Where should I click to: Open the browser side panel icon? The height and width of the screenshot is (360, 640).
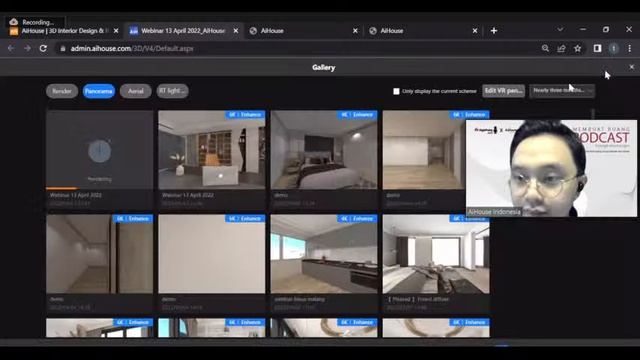click(598, 49)
